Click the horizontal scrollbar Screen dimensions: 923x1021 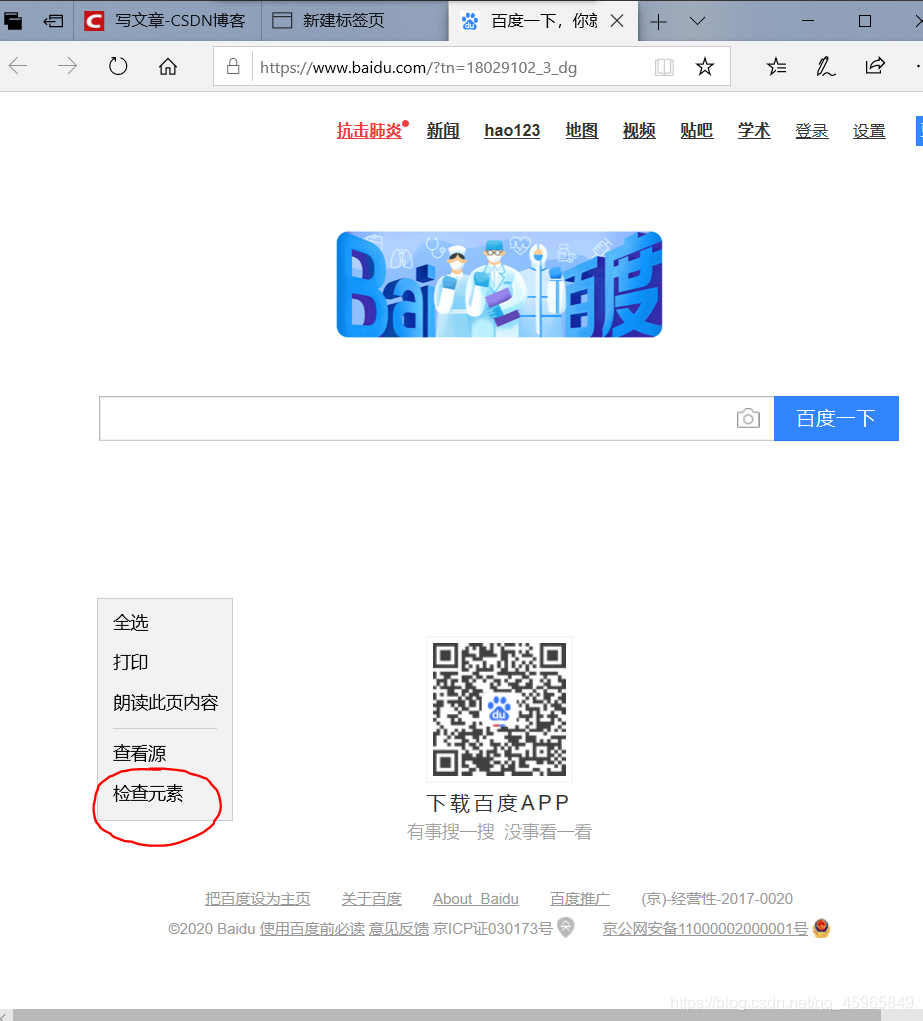pos(447,1015)
